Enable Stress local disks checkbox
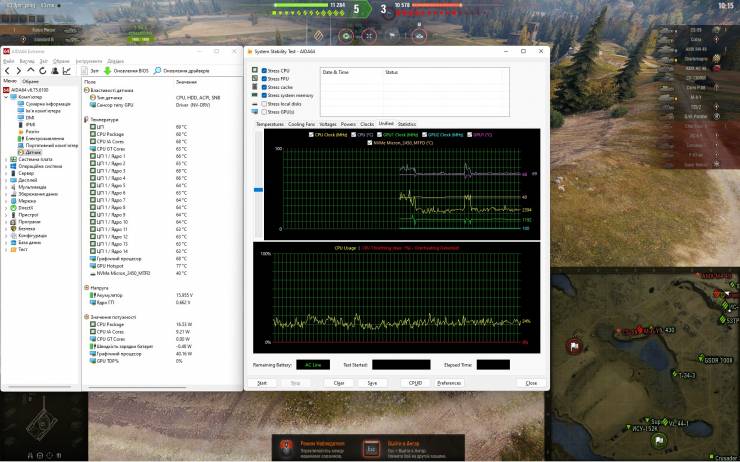The width and height of the screenshot is (740, 462). tap(264, 104)
